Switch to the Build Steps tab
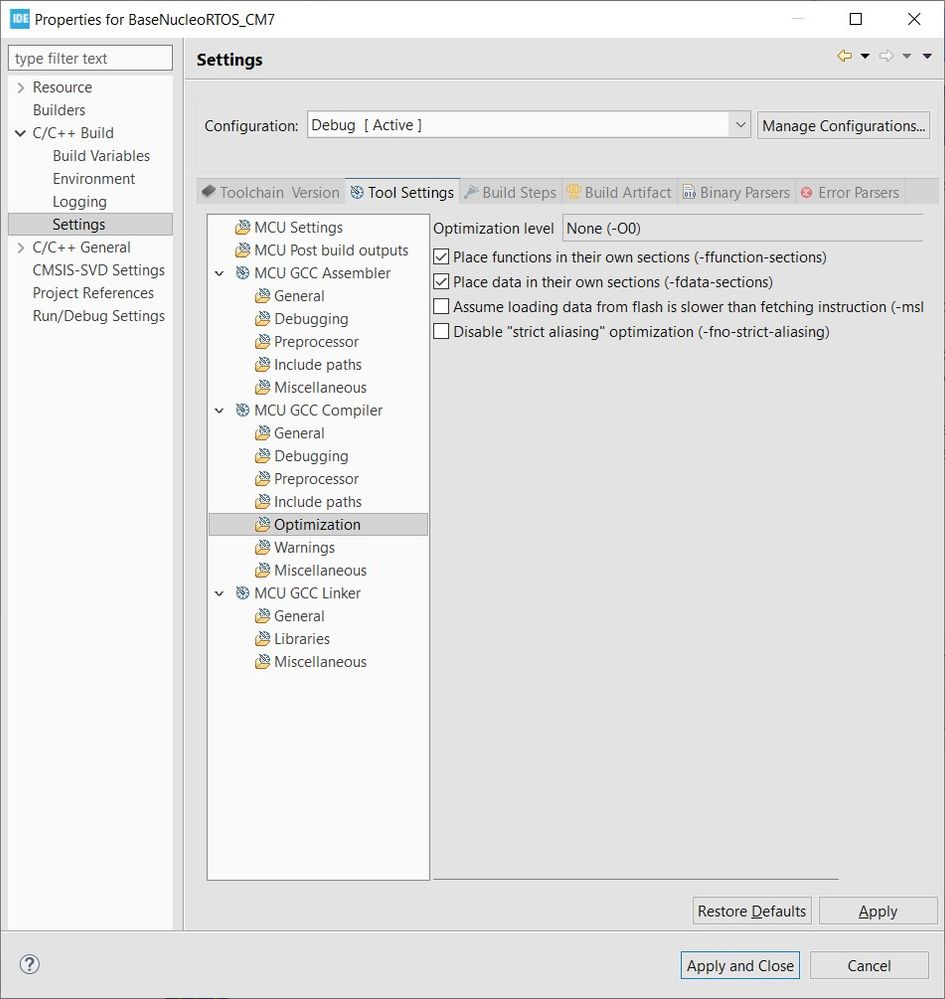 510,192
